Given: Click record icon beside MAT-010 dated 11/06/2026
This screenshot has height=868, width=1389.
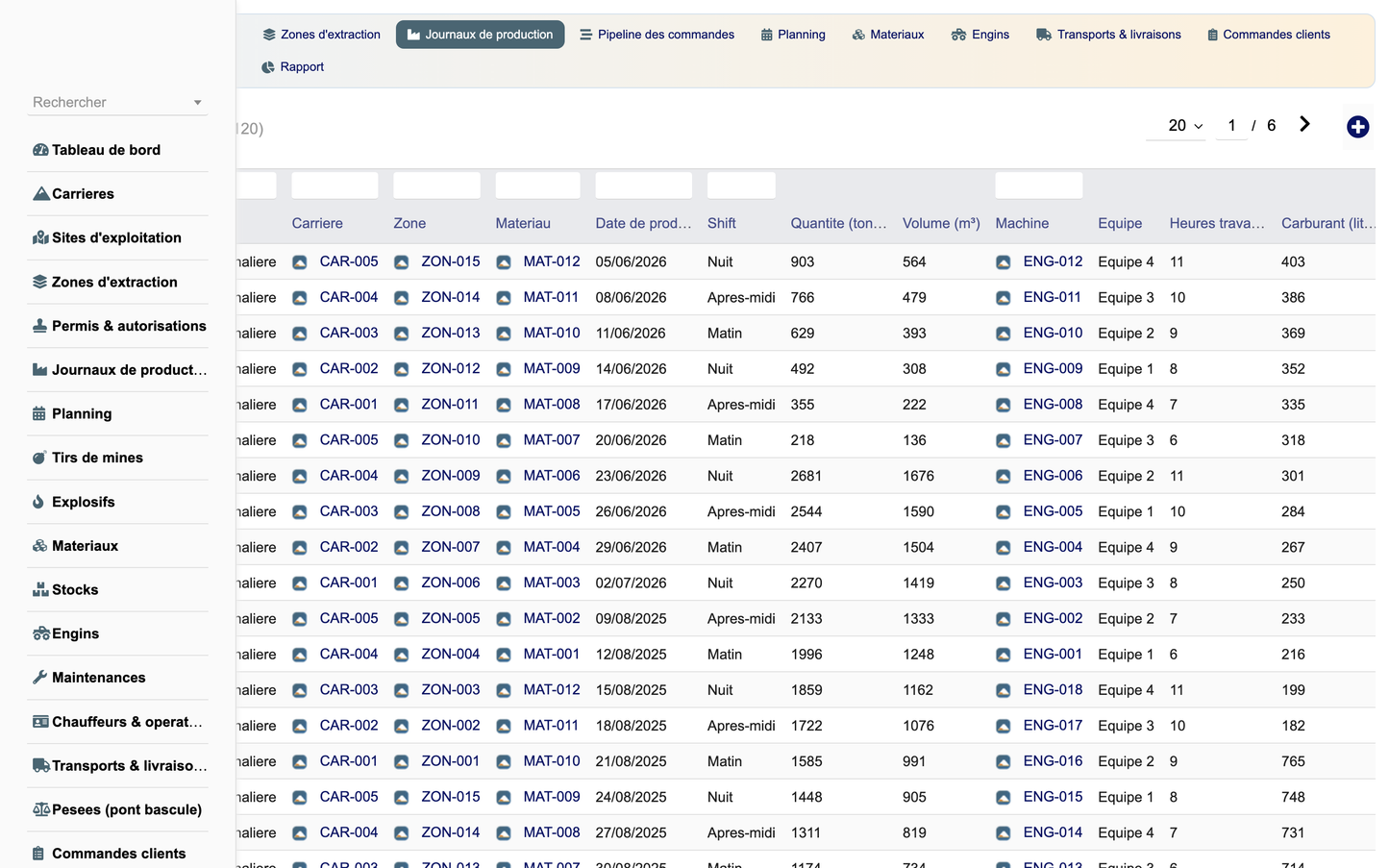Looking at the screenshot, I should coord(504,334).
